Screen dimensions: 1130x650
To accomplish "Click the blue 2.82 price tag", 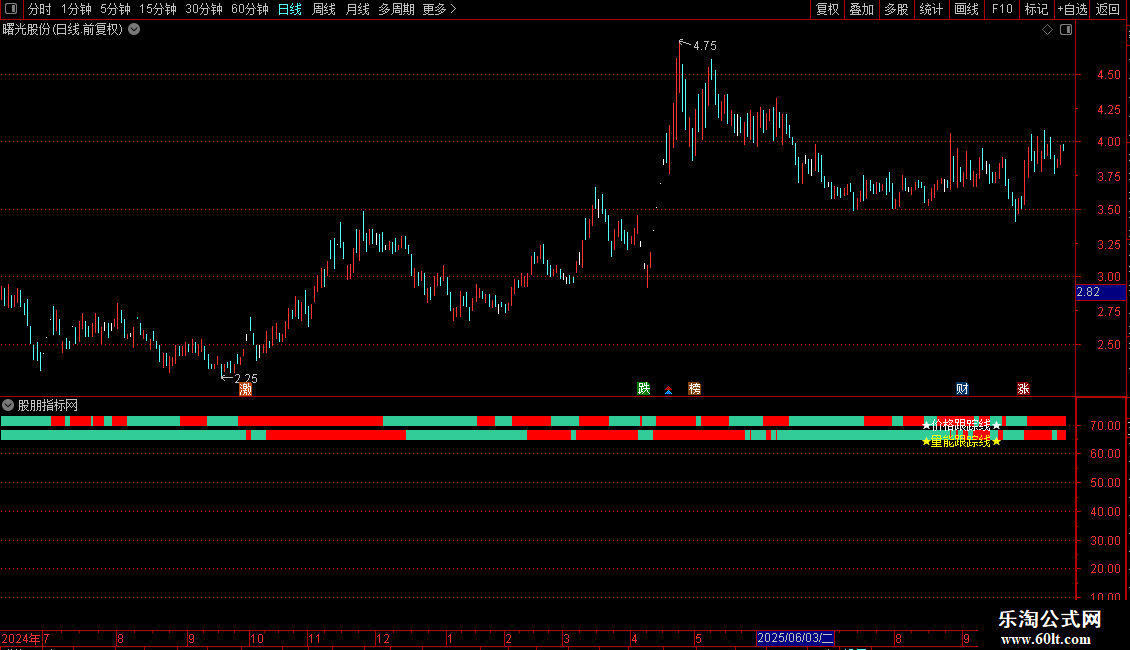I will pos(1100,292).
